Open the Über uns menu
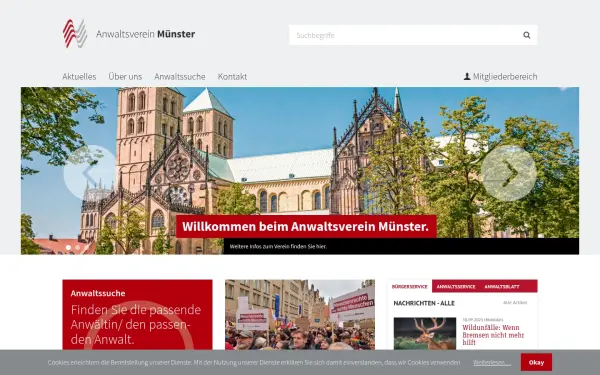Screen dimensions: 600x375 click(125, 77)
